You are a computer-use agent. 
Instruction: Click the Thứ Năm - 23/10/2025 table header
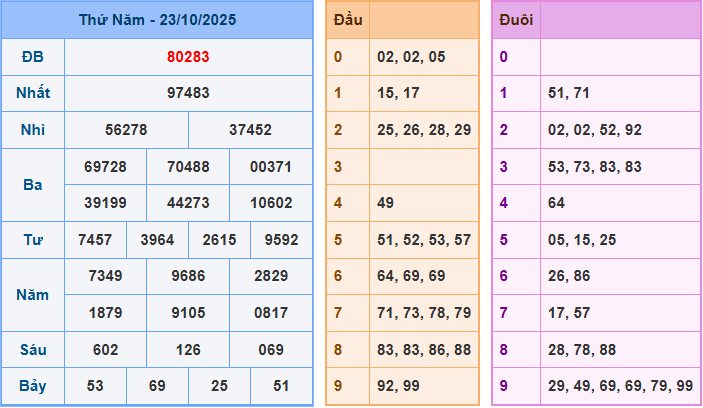tap(157, 20)
